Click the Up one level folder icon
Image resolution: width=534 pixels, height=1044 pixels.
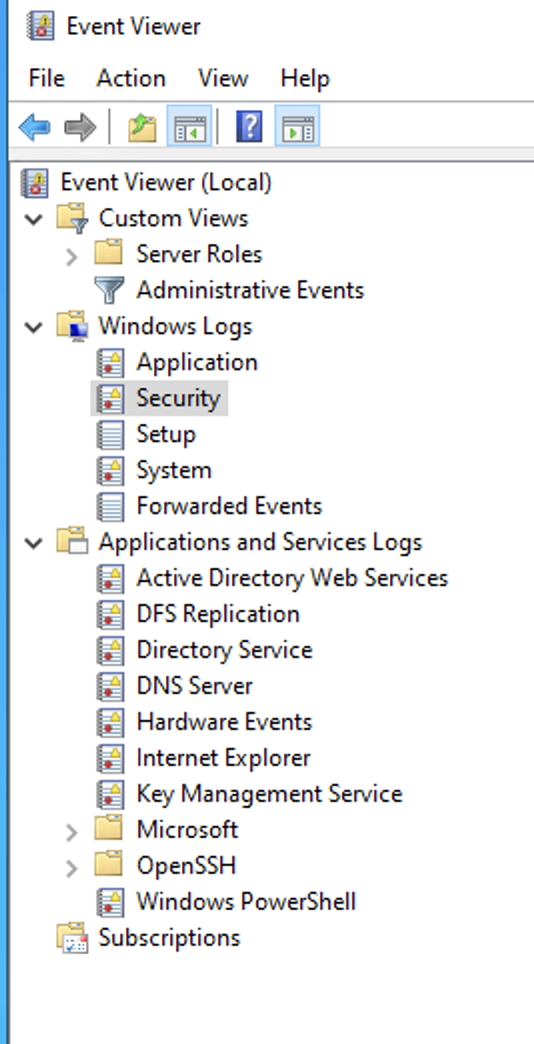pyautogui.click(x=142, y=127)
